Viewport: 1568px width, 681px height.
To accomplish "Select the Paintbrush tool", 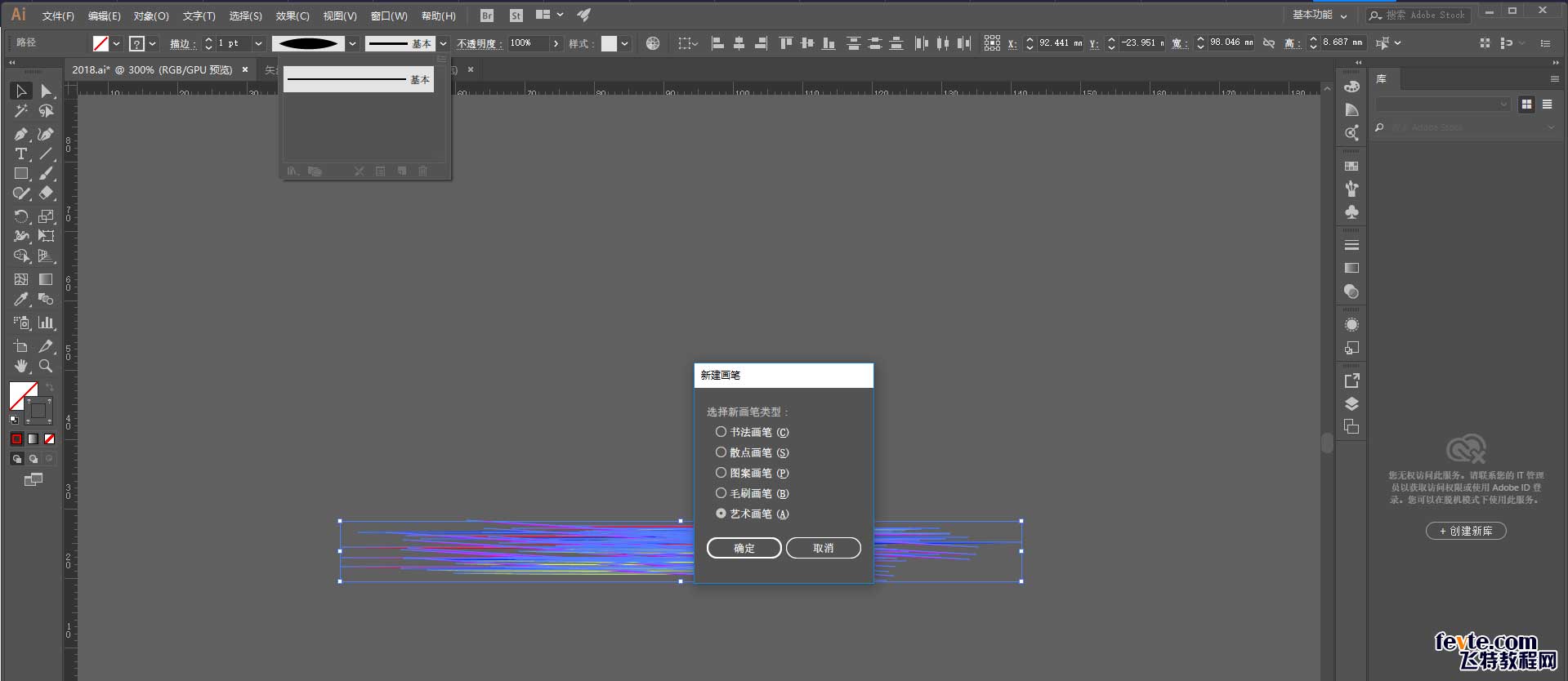I will [47, 173].
